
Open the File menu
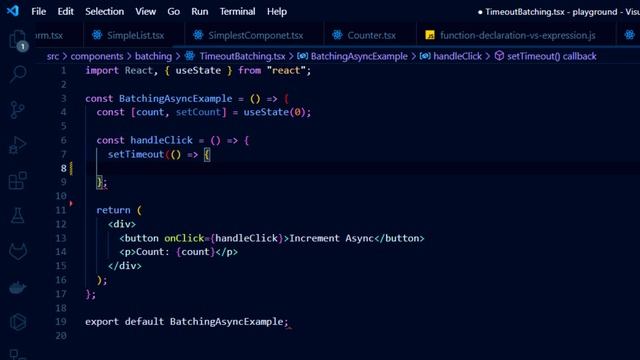[39, 11]
